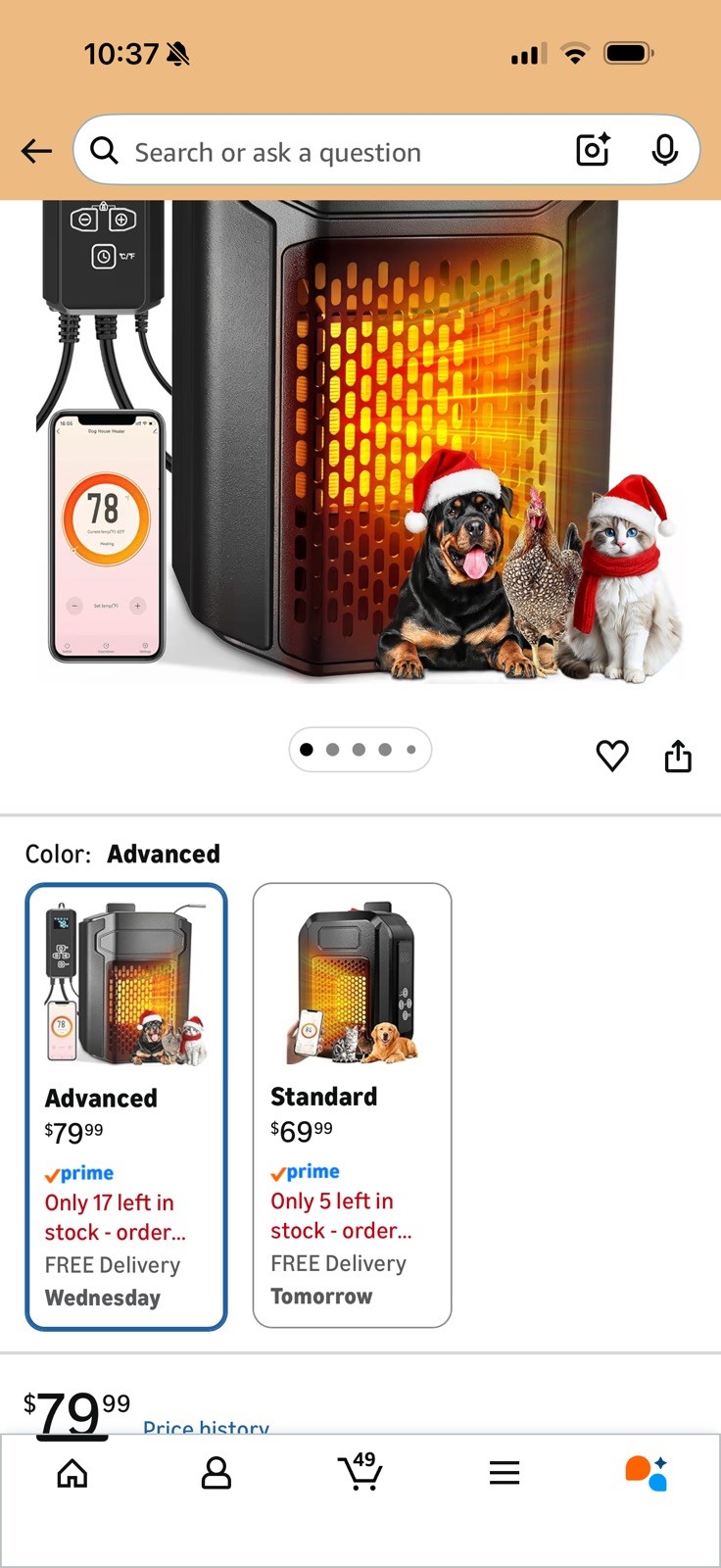721x1568 pixels.
Task: Tap the share icon
Action: click(x=678, y=756)
